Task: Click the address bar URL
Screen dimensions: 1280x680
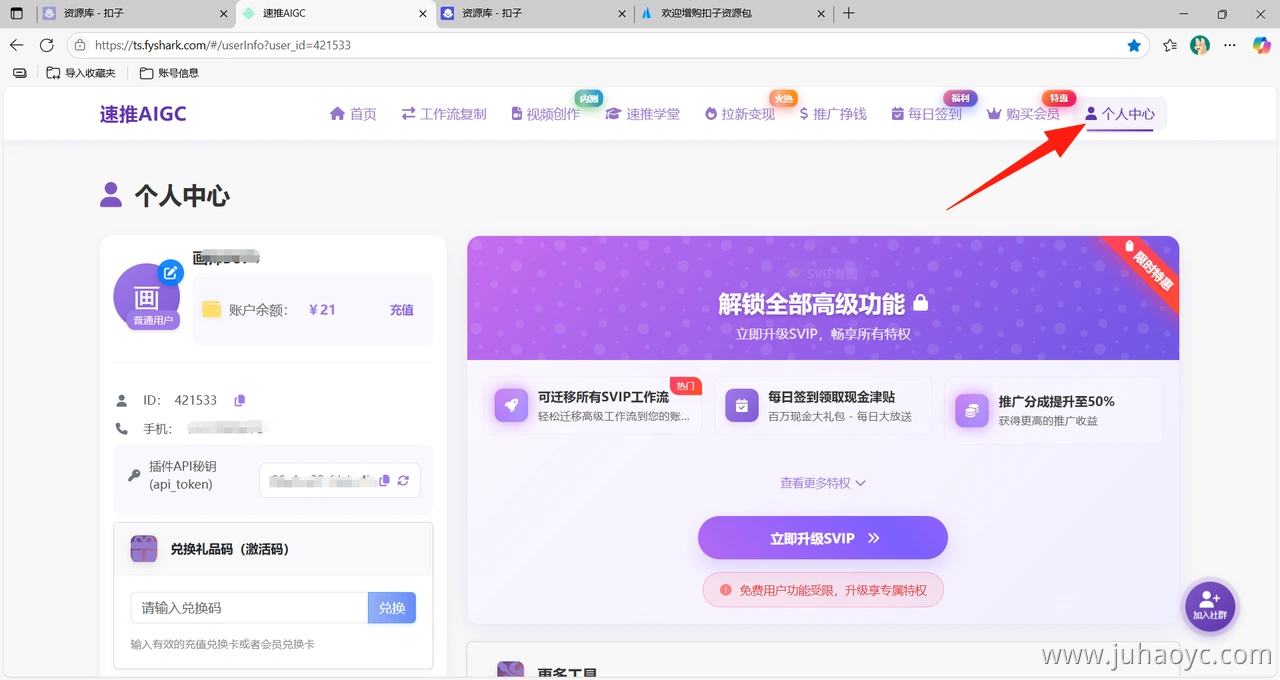Action: 223,45
